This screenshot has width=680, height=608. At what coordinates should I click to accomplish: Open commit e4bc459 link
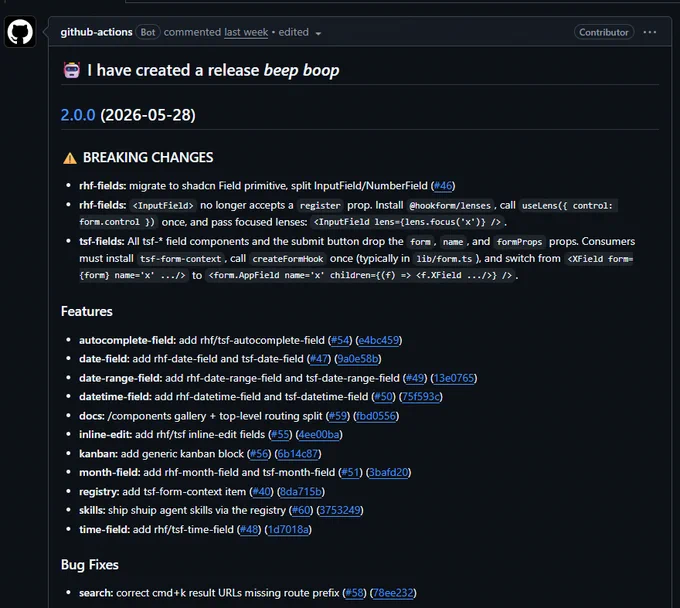click(379, 340)
